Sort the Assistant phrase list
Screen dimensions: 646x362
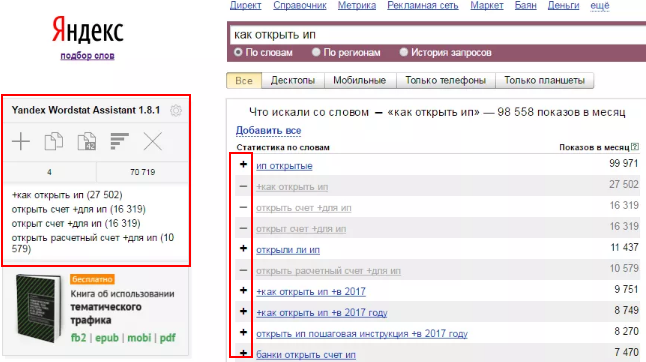coord(119,141)
